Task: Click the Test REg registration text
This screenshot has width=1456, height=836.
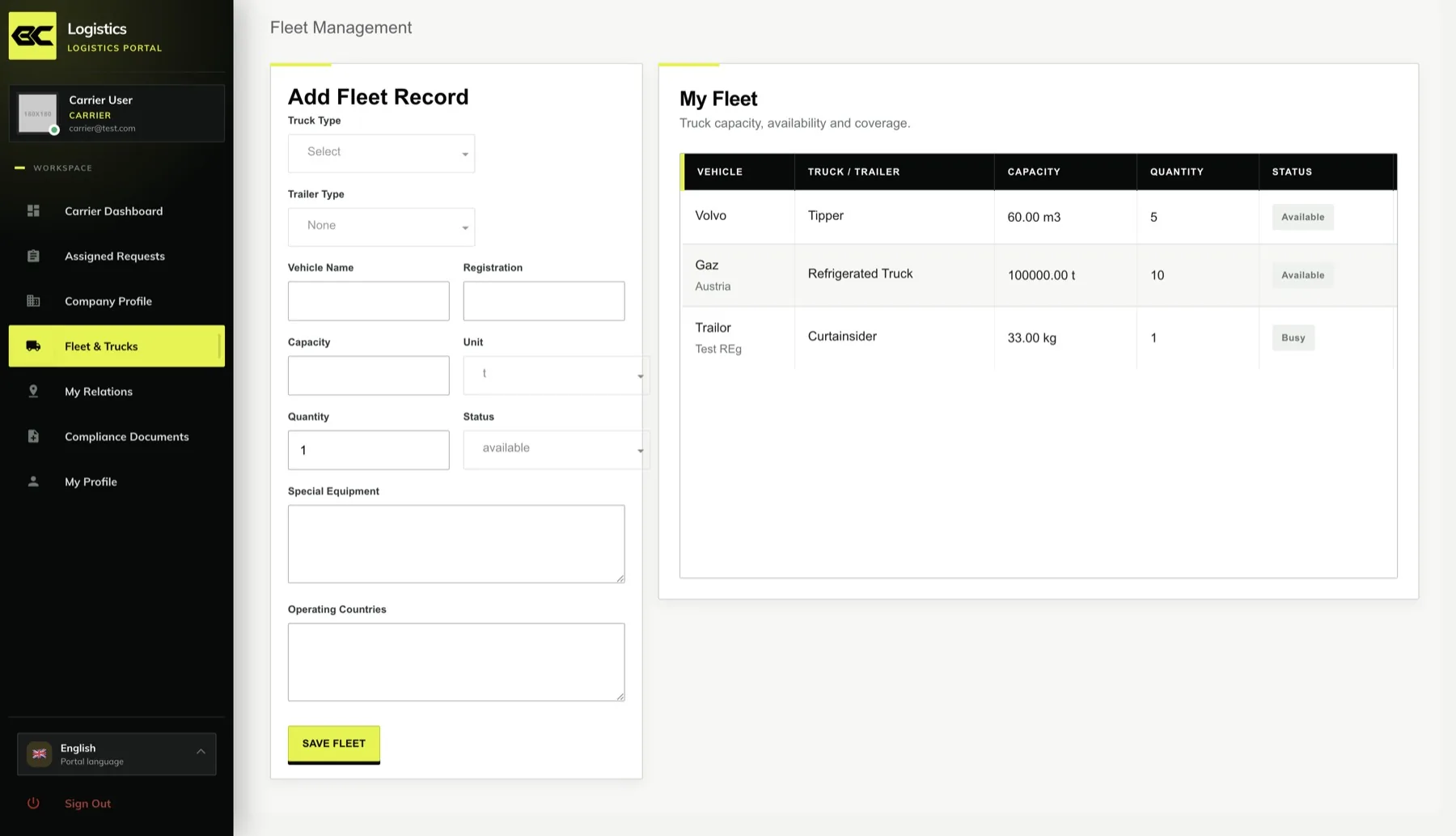Action: click(718, 349)
